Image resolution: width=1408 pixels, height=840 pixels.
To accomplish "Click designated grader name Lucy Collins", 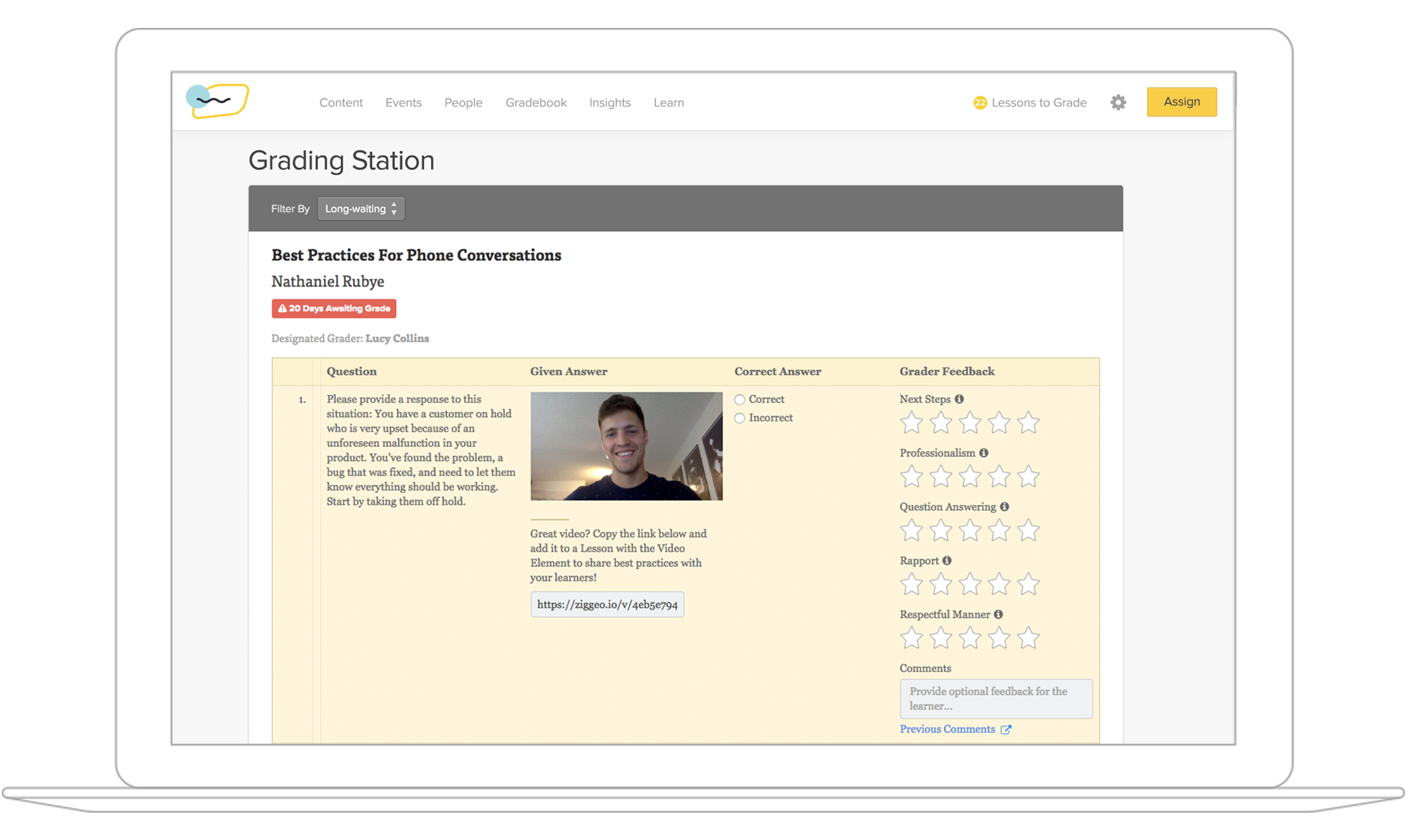I will 397,338.
